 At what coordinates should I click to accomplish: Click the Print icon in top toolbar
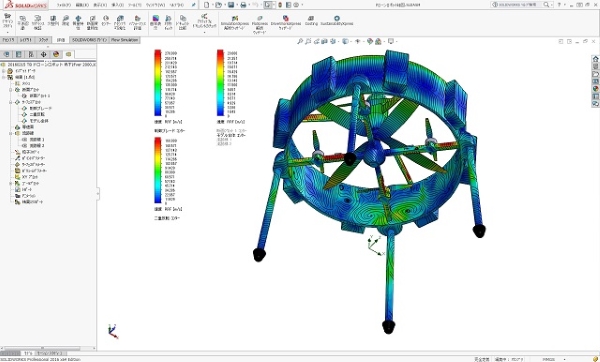(x=243, y=5)
